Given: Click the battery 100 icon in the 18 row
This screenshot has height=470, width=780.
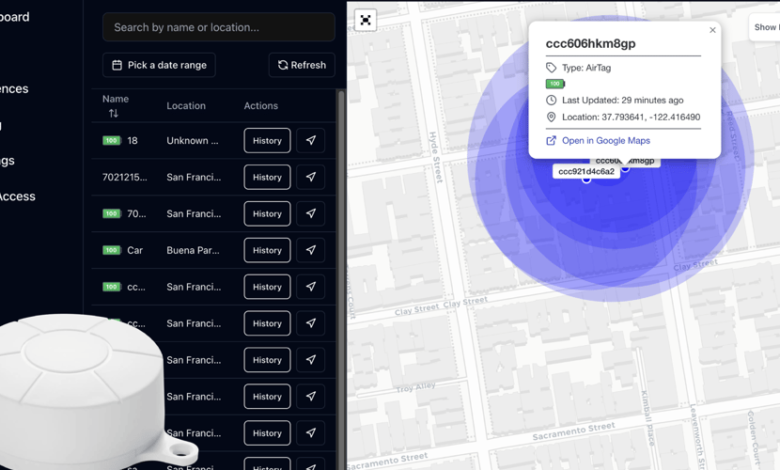Looking at the screenshot, I should pos(111,141).
